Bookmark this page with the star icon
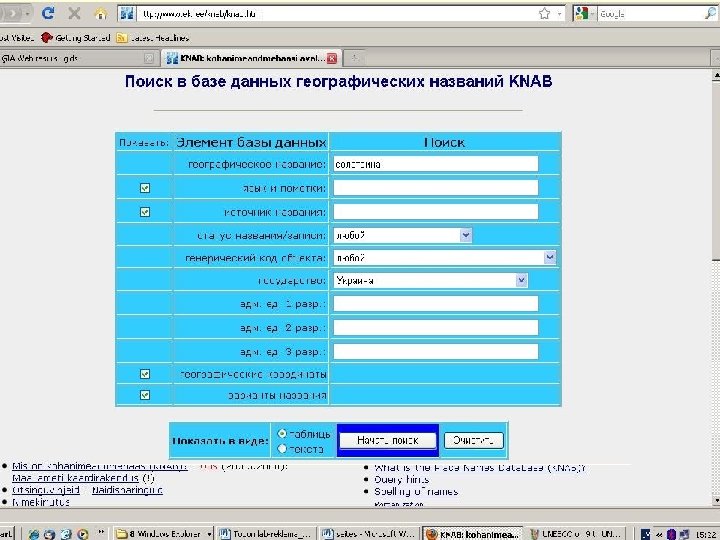Screen dimensions: 720x540 [544, 14]
